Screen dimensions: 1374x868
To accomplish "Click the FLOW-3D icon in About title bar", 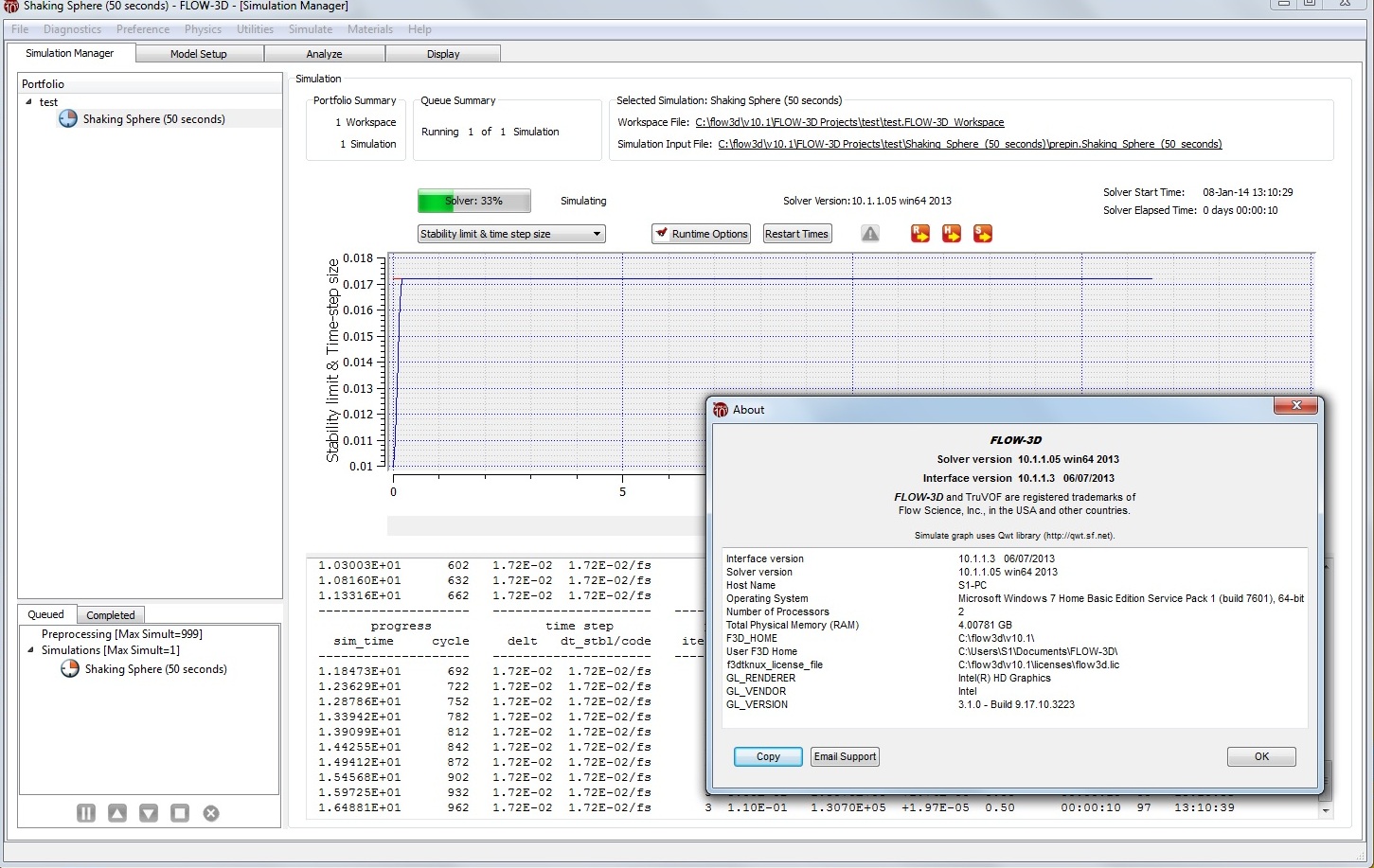I will point(721,410).
